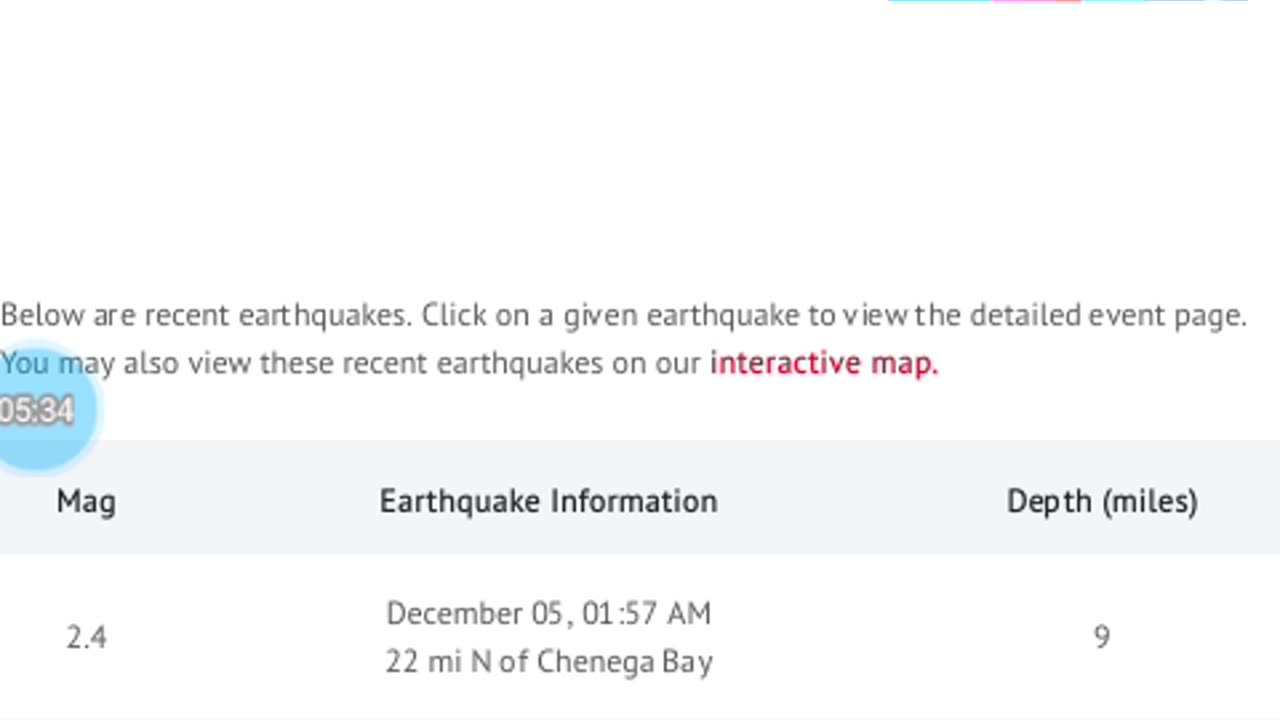Click the word 'map.' in the red link

904,363
